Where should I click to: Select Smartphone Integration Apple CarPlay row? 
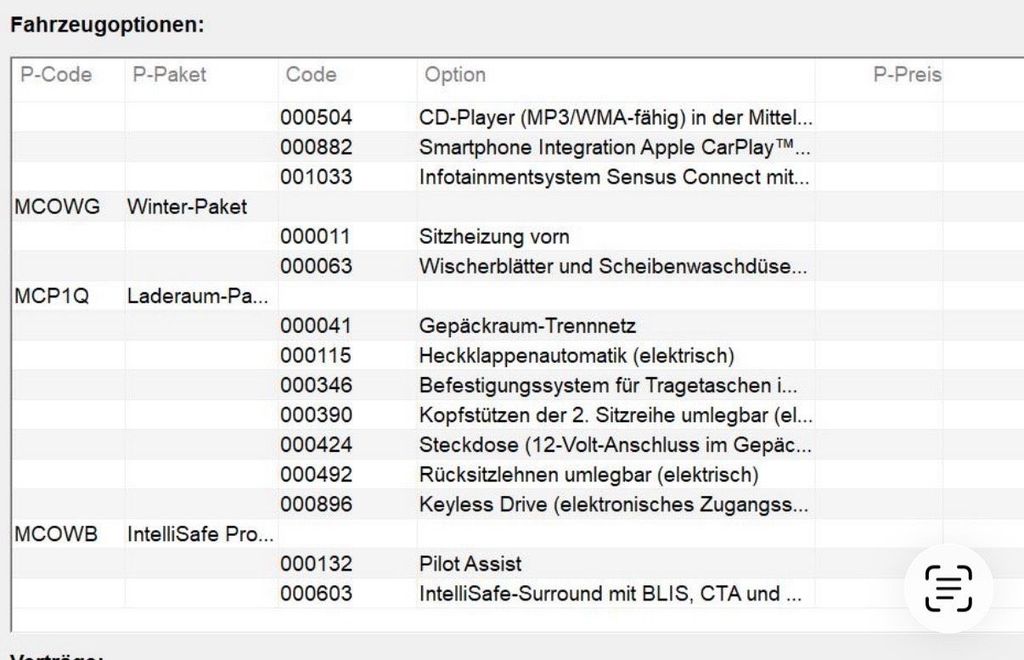coord(517,148)
